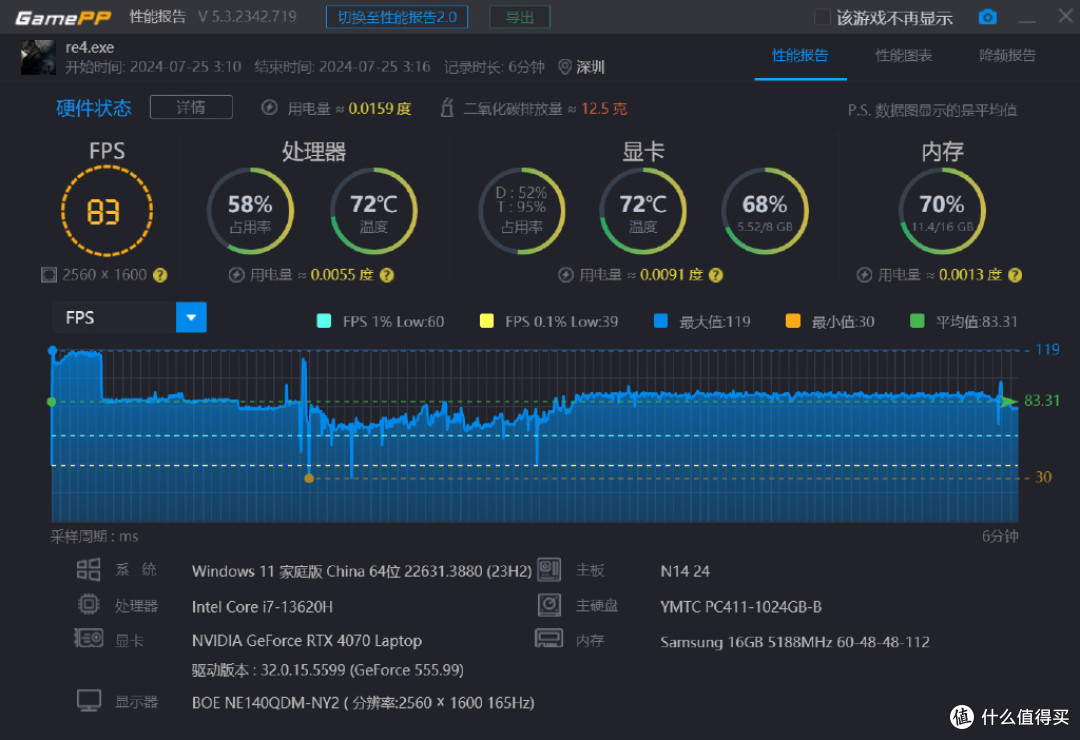Click the hard disk icon beside 主硬盘

[x=549, y=605]
